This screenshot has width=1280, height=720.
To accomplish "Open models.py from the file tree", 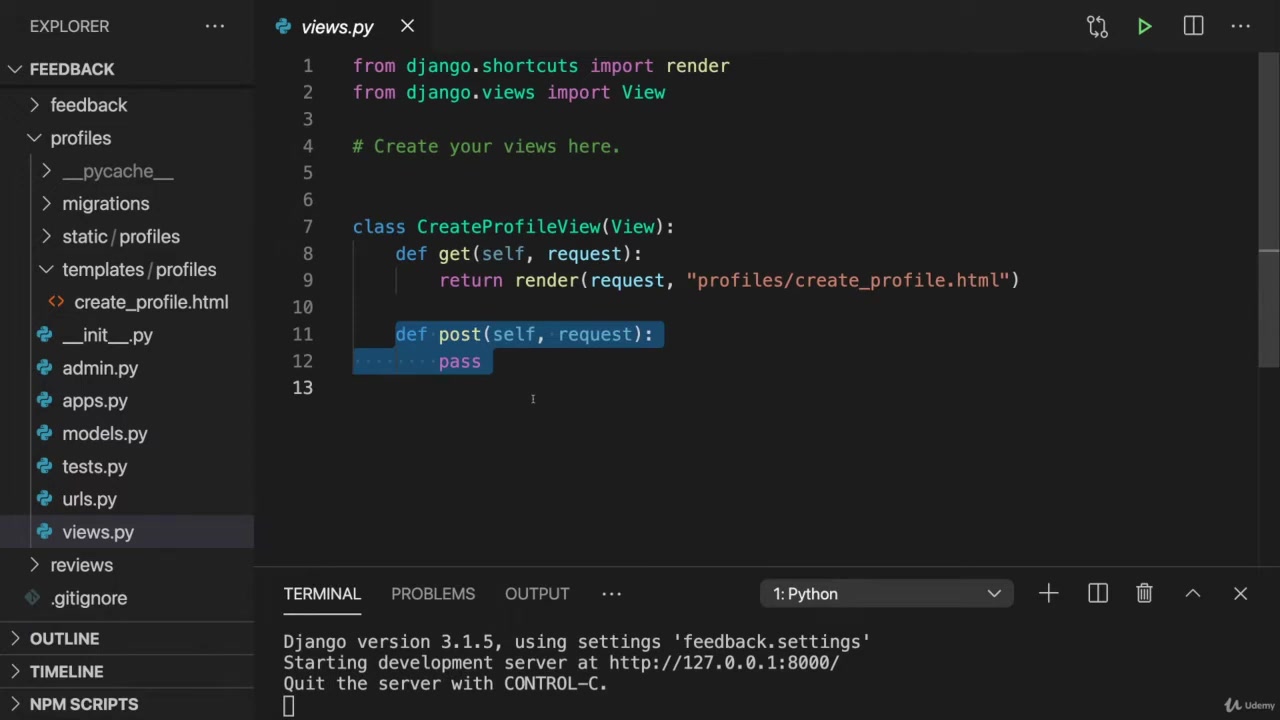I will click(x=104, y=434).
